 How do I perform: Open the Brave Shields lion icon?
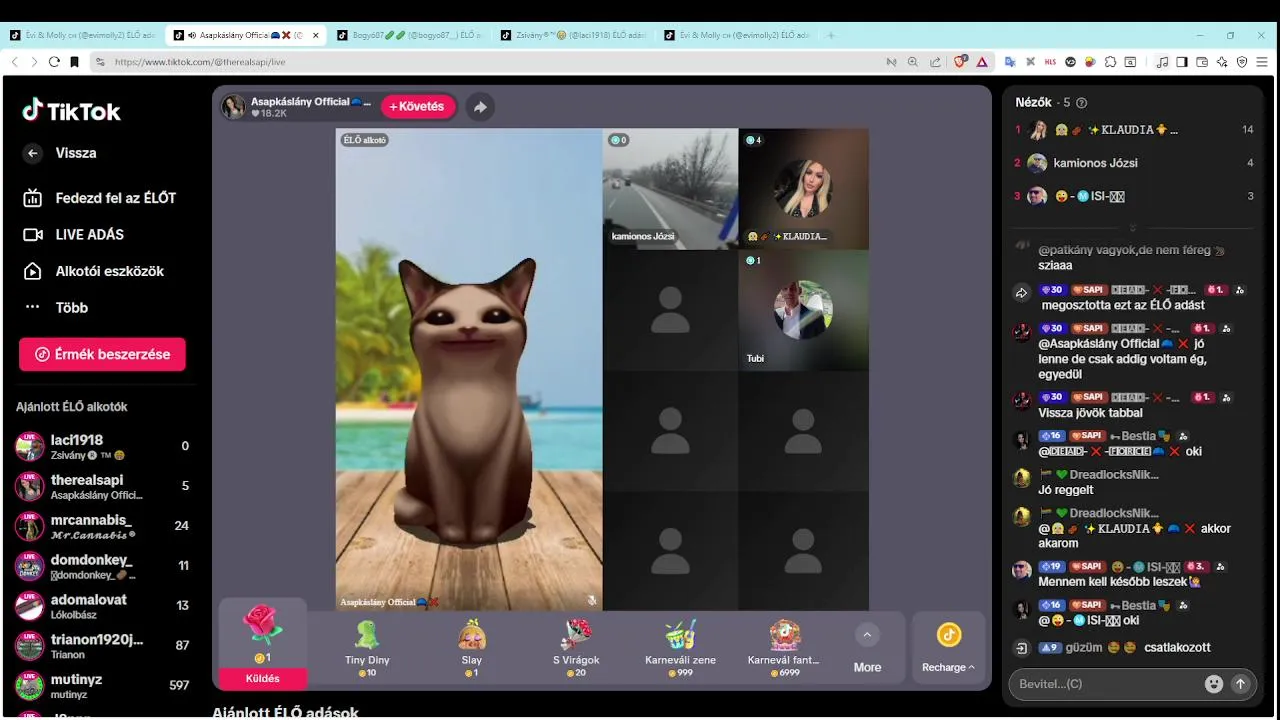(960, 62)
